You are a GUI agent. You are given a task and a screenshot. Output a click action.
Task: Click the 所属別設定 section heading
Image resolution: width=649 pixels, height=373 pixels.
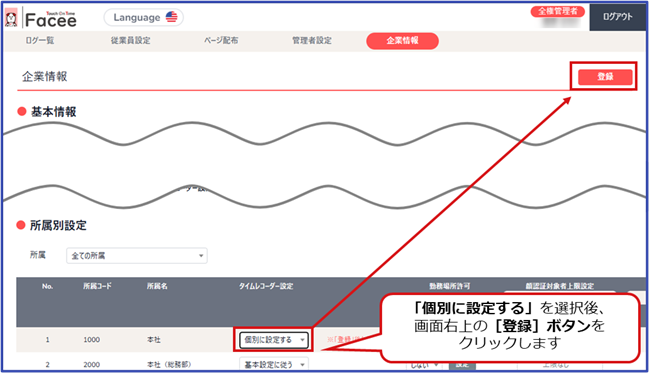[x=58, y=225]
